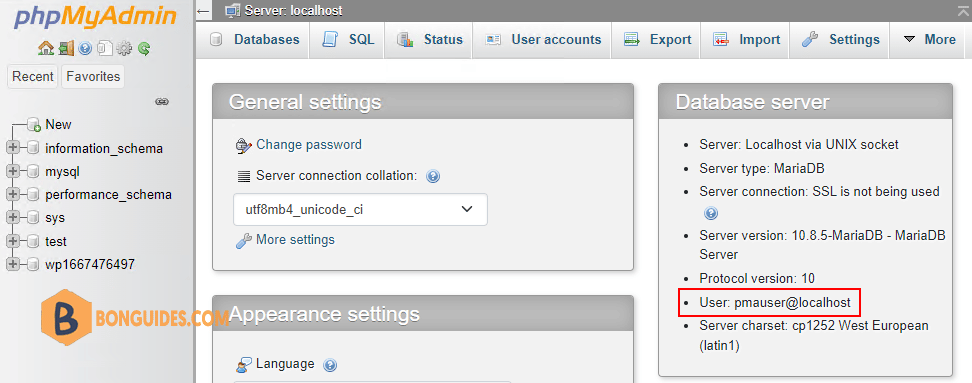Reload navigation panel with green arrow icon
Image resolution: width=972 pixels, height=383 pixels.
click(x=144, y=48)
